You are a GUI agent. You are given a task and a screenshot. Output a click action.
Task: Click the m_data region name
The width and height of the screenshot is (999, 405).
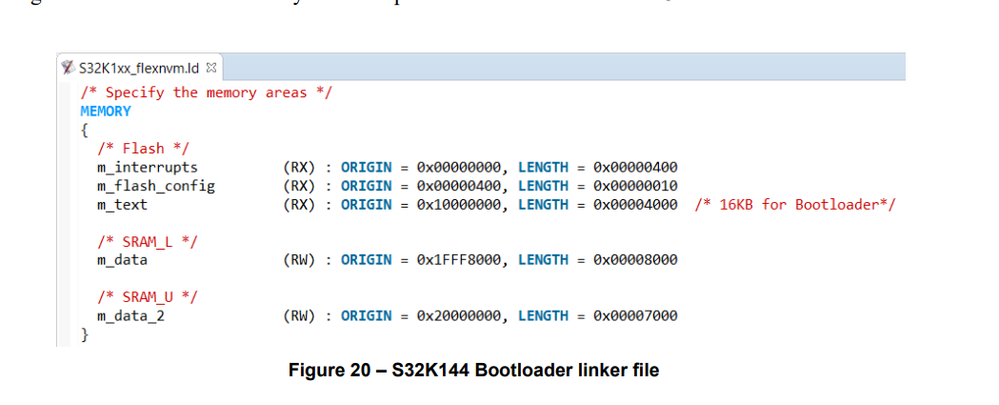coord(122,260)
